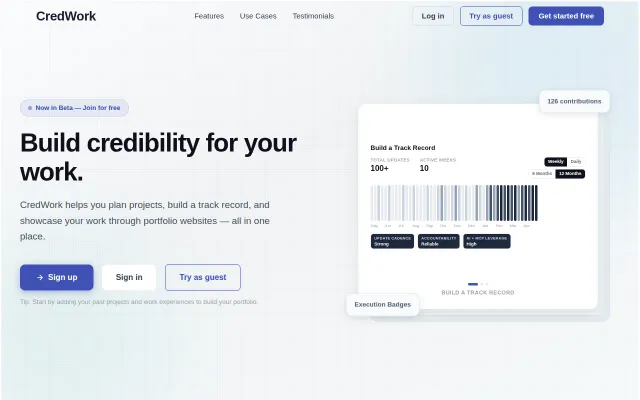Open the Use Cases nav link
Viewport: 640px width, 400px height.
(258, 16)
